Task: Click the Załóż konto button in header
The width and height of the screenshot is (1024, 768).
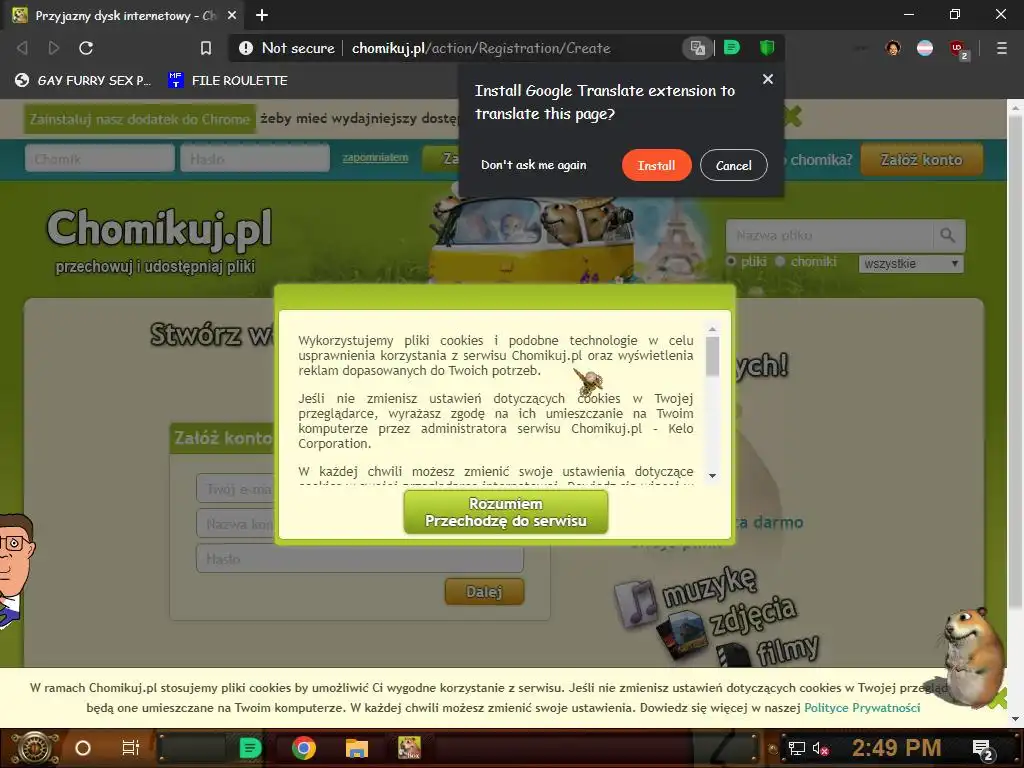Action: pos(921,159)
